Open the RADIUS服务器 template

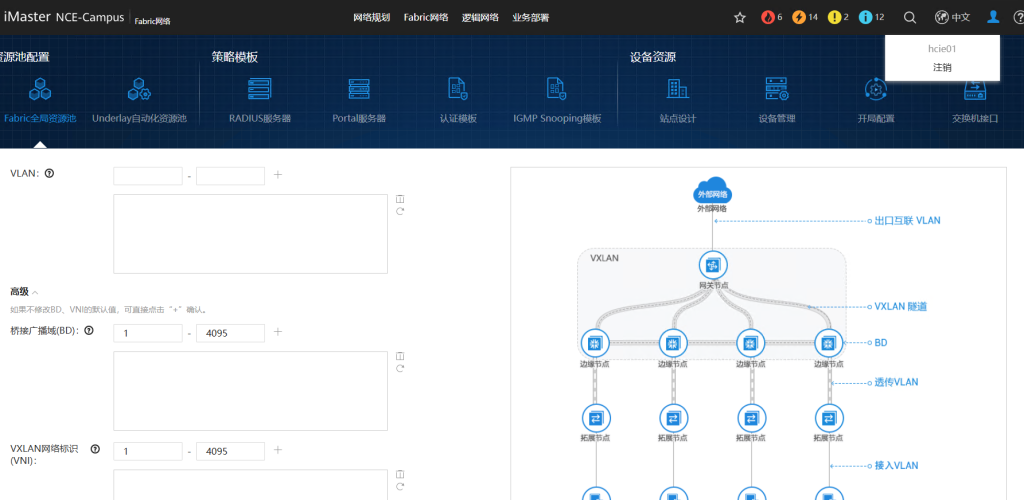(260, 90)
